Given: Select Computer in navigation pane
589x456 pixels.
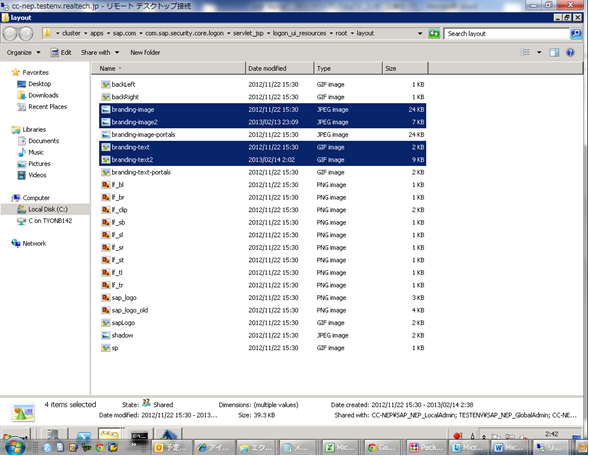Looking at the screenshot, I should click(36, 198).
